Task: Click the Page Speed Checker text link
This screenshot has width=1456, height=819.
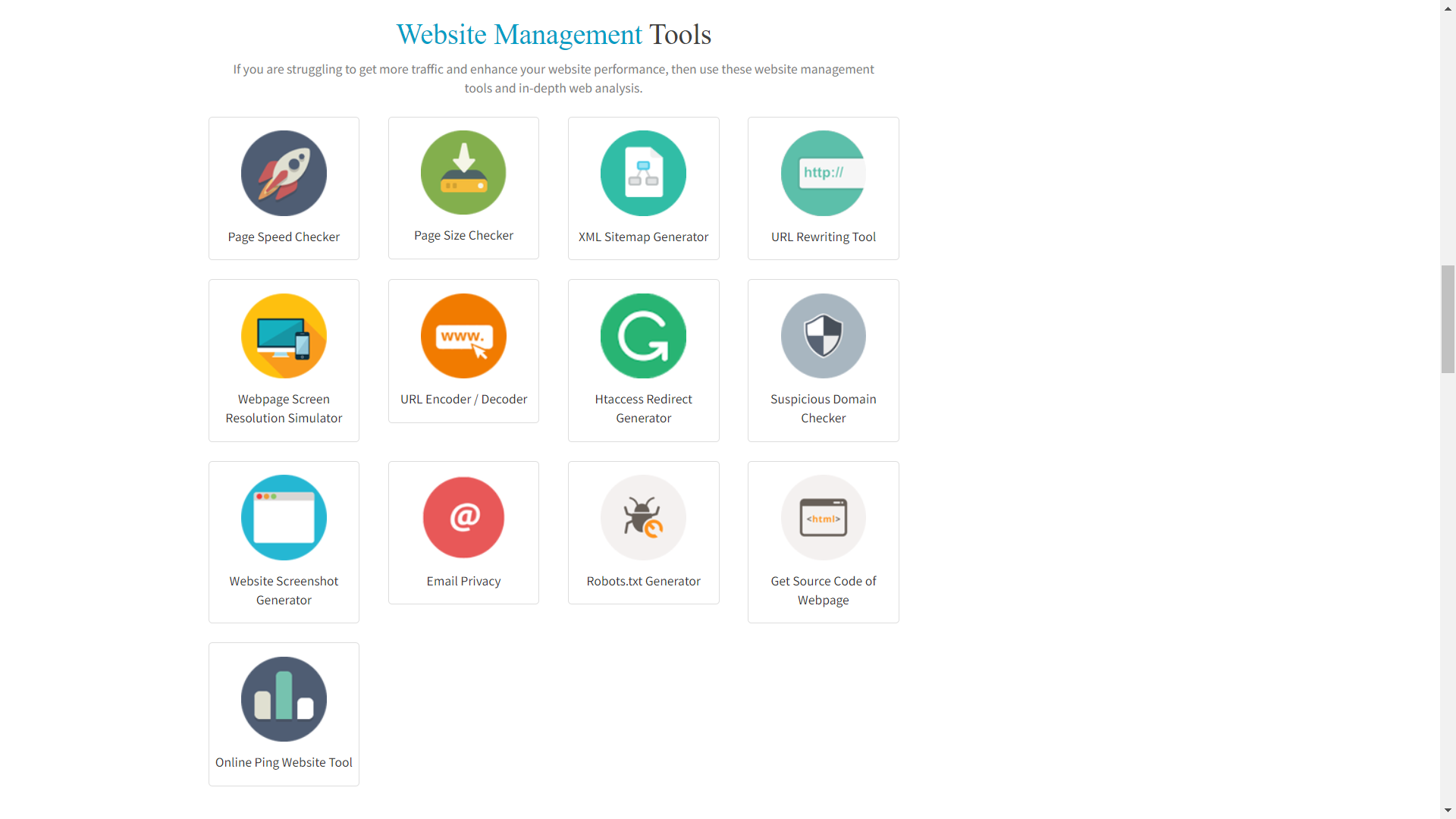Action: pos(284,237)
